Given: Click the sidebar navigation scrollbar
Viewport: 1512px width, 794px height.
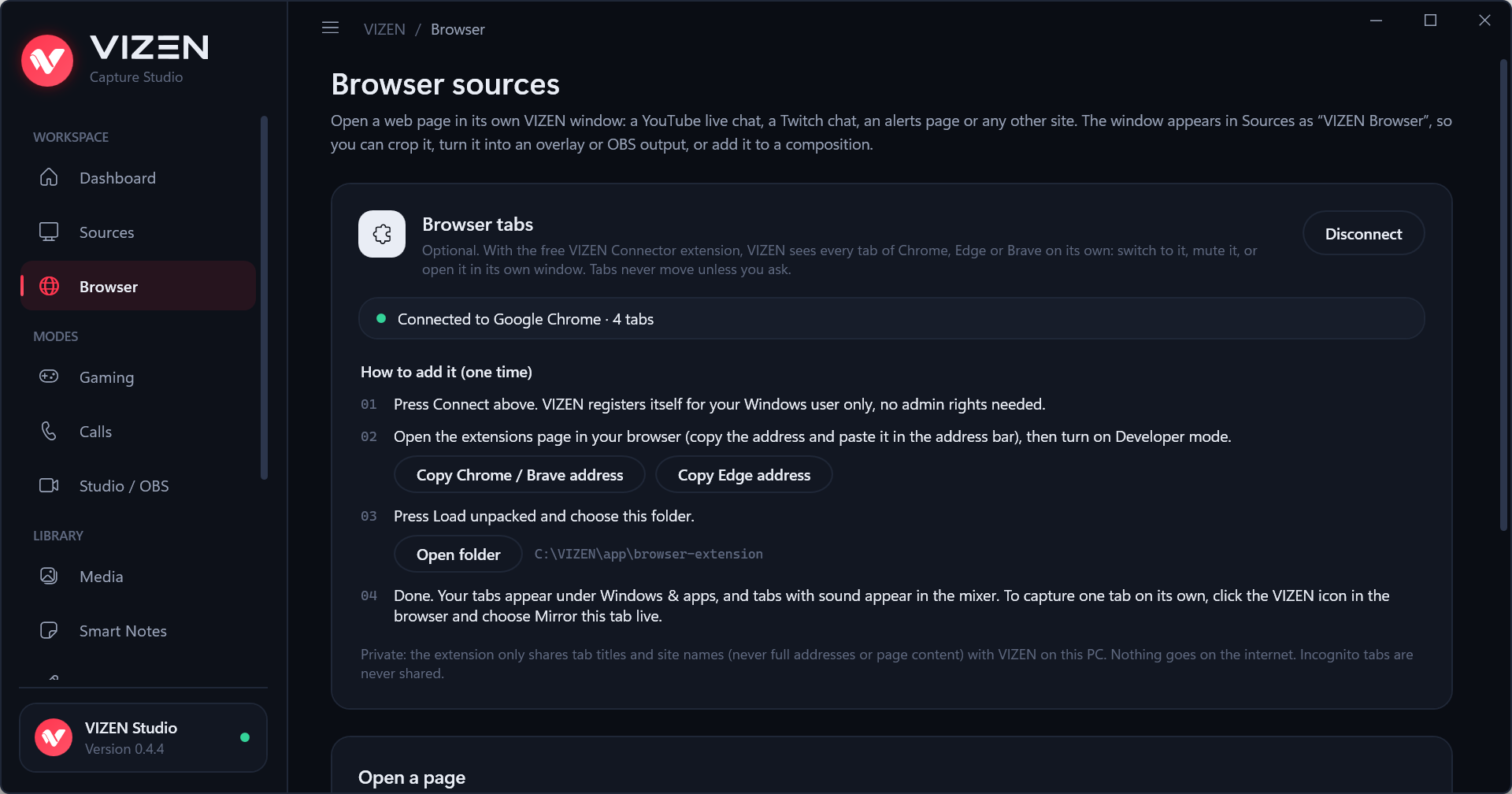Looking at the screenshot, I should coord(264,297).
